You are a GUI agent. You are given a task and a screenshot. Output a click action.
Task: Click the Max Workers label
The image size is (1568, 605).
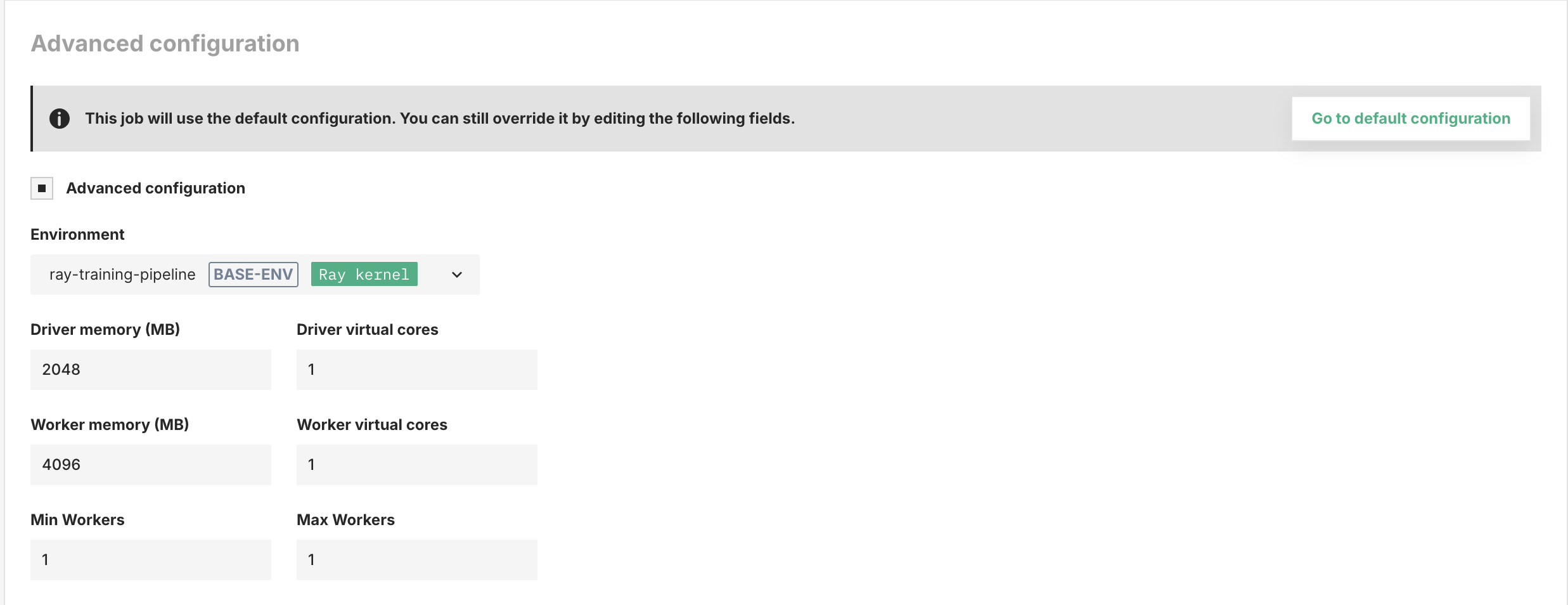point(345,520)
